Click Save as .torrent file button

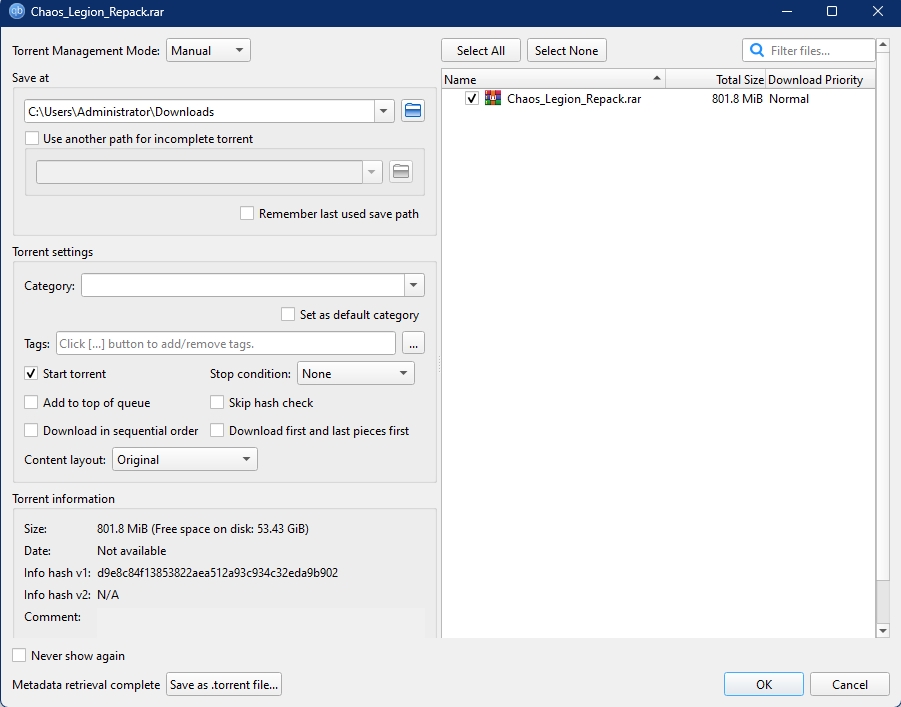pyautogui.click(x=224, y=685)
